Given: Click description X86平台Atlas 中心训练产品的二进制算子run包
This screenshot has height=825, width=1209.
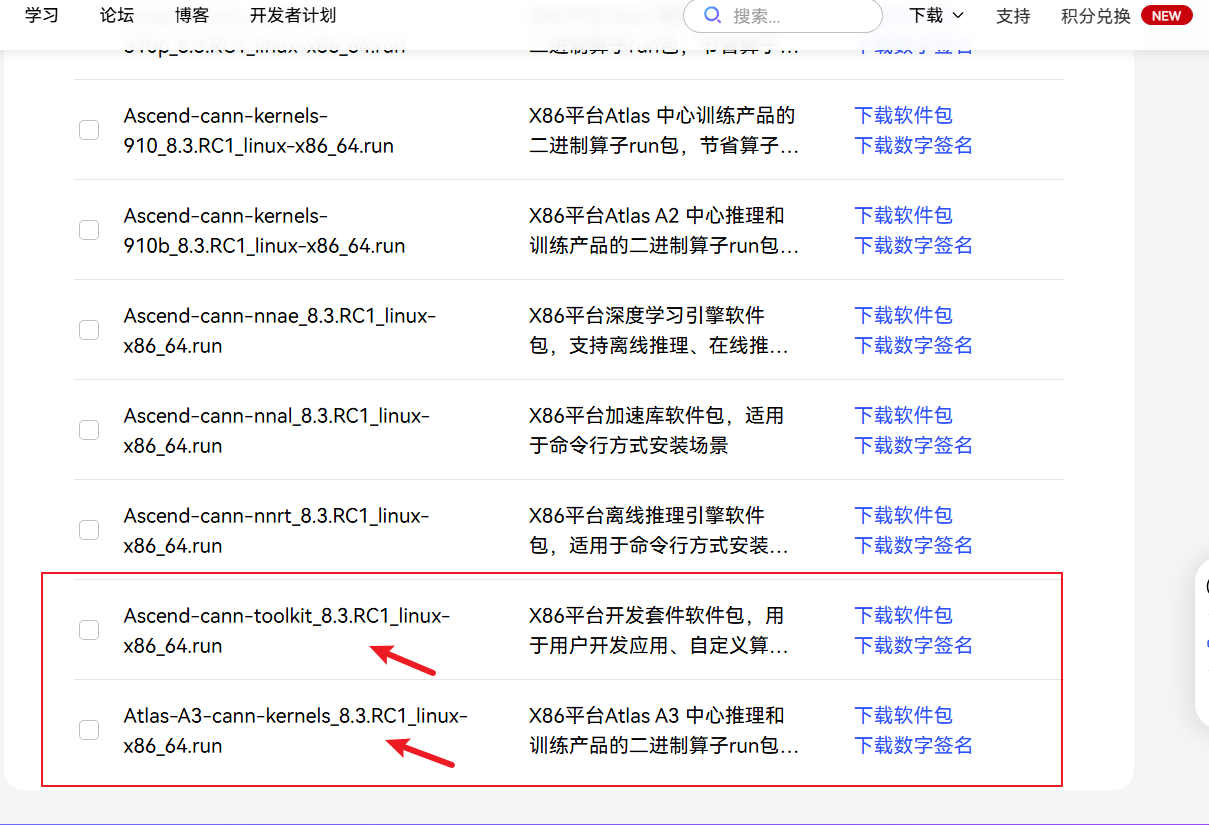Looking at the screenshot, I should click(664, 130).
